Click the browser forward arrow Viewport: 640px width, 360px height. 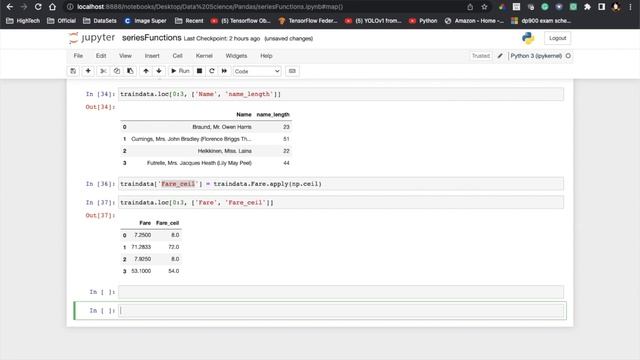24,7
